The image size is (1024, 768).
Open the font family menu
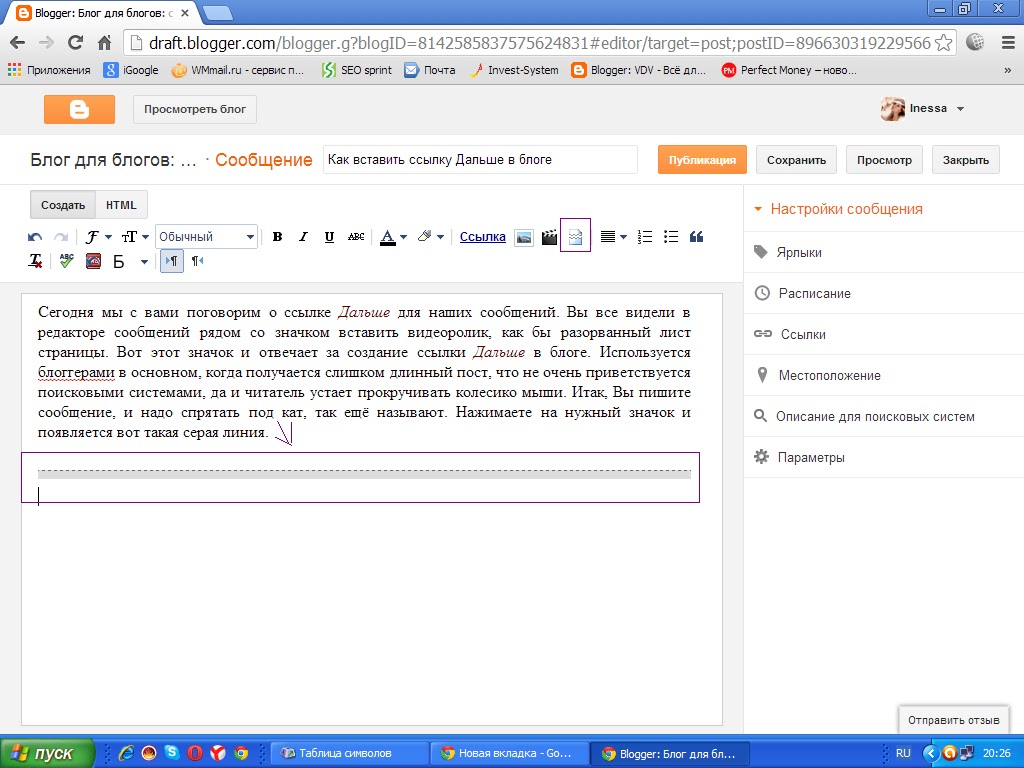click(98, 236)
